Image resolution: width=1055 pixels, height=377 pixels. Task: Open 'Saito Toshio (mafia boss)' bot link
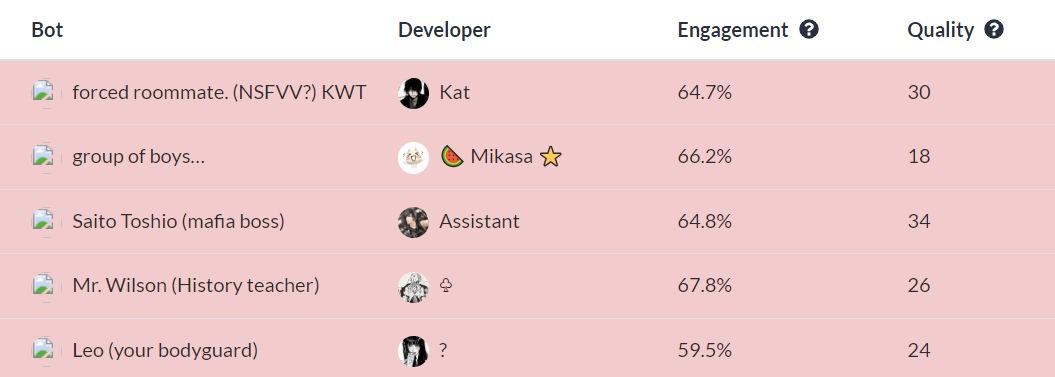click(x=178, y=221)
